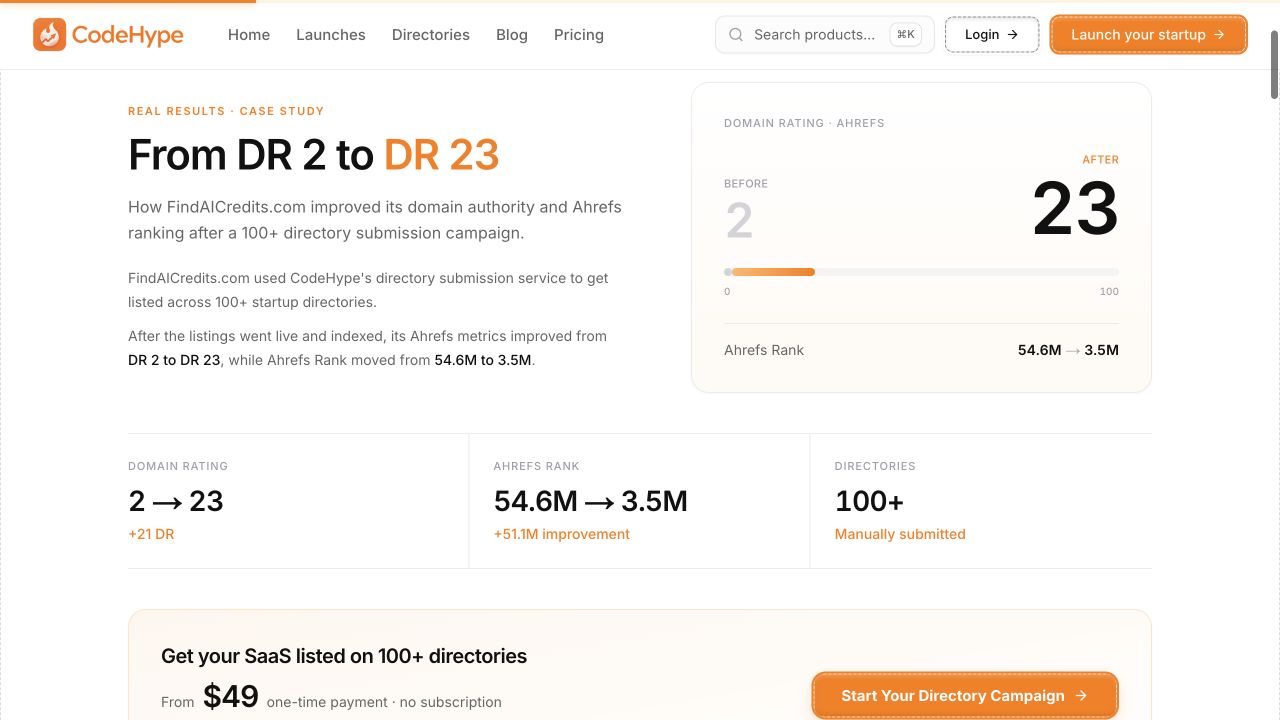The height and width of the screenshot is (720, 1280).
Task: Open the Pricing page
Action: 579,35
